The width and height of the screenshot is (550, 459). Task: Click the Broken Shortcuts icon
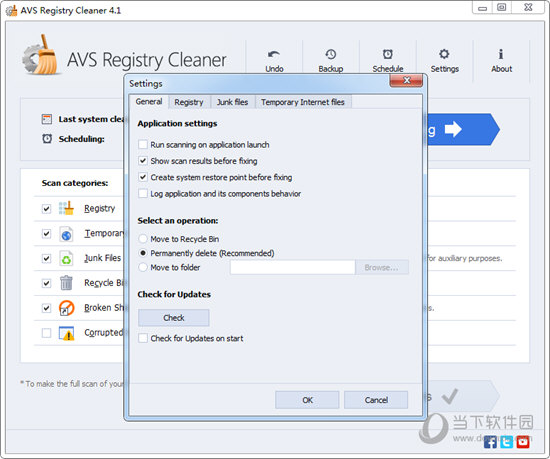point(66,308)
